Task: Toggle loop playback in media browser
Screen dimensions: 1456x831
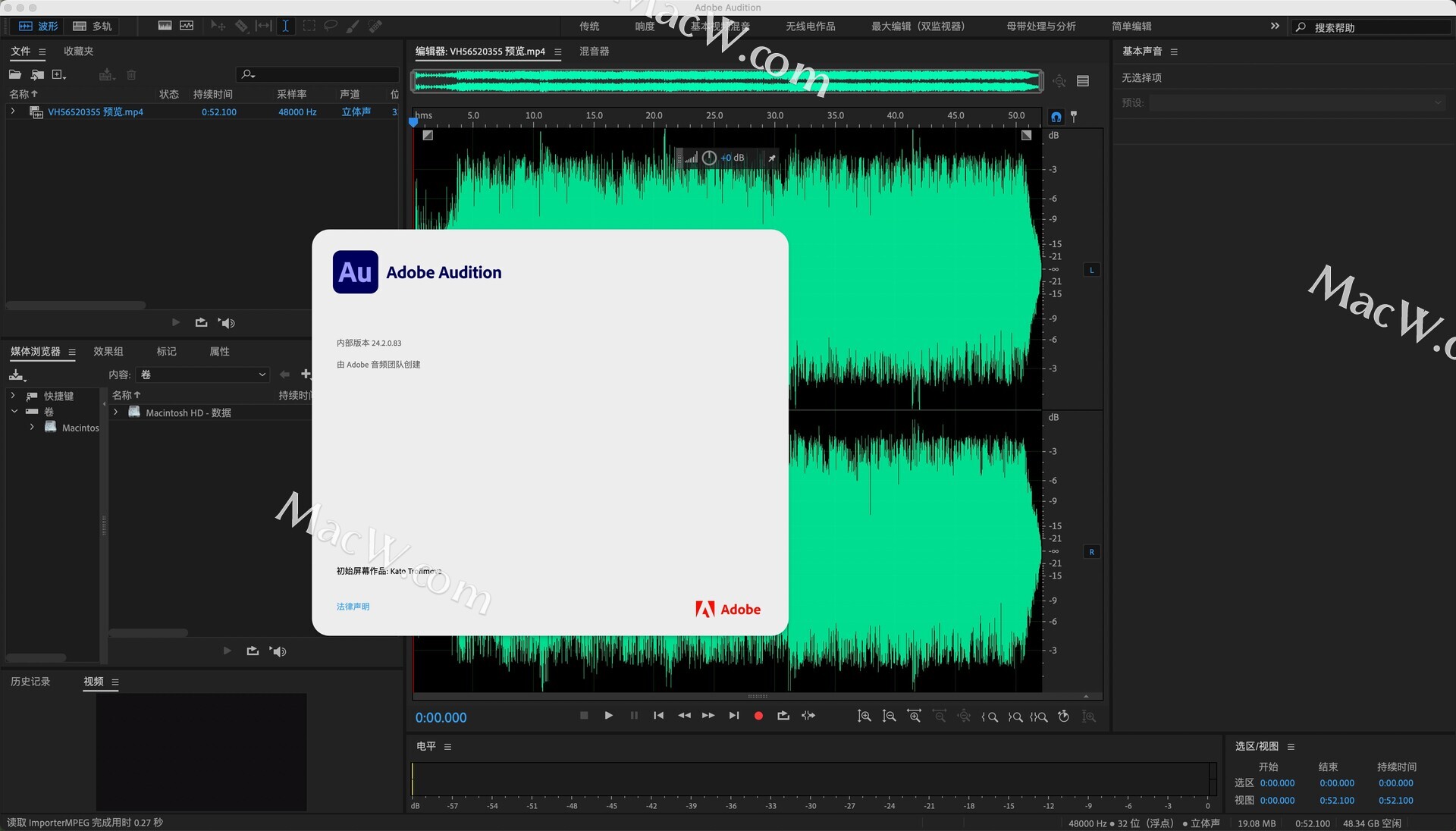Action: (253, 651)
